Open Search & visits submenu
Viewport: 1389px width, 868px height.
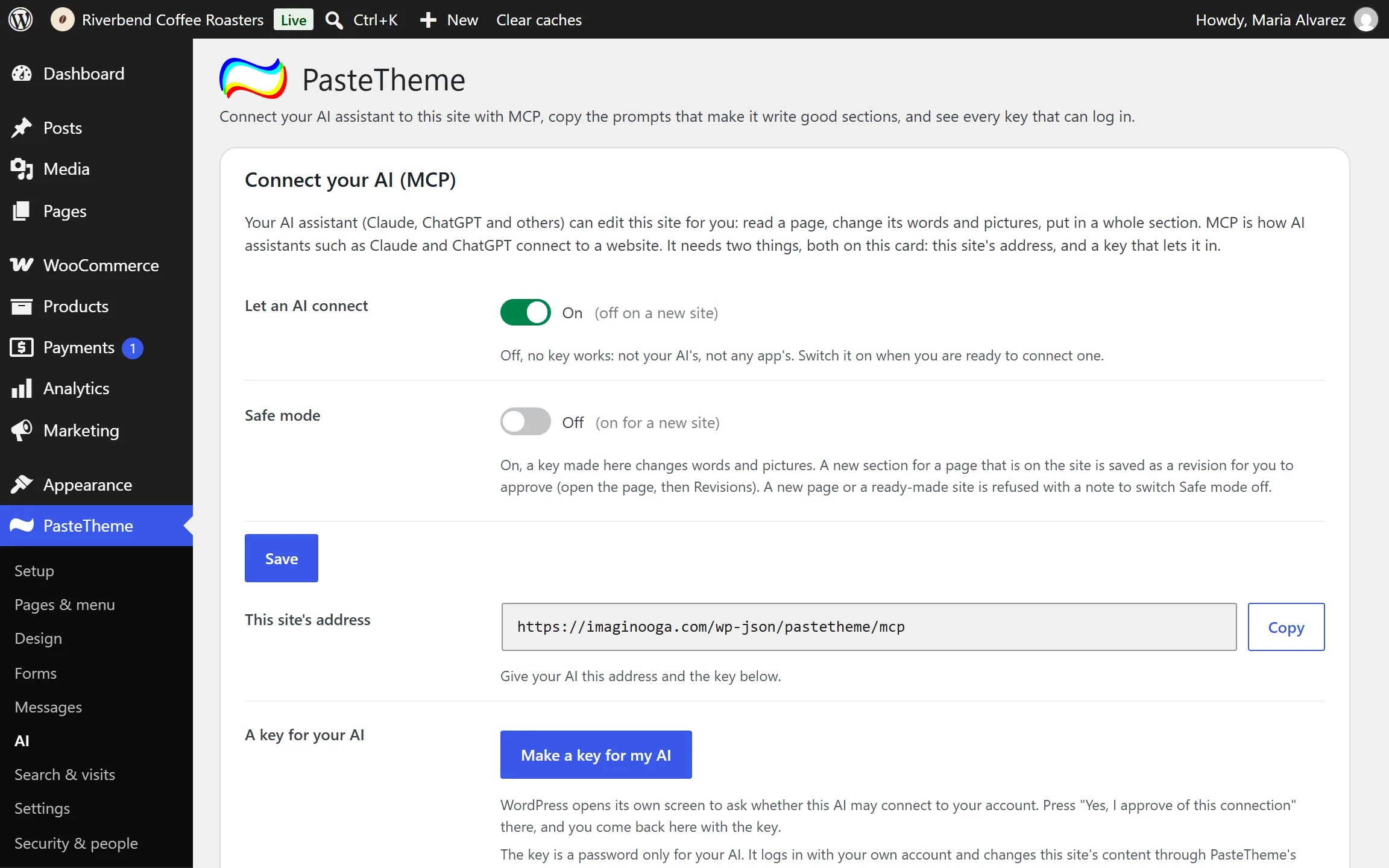click(x=65, y=774)
